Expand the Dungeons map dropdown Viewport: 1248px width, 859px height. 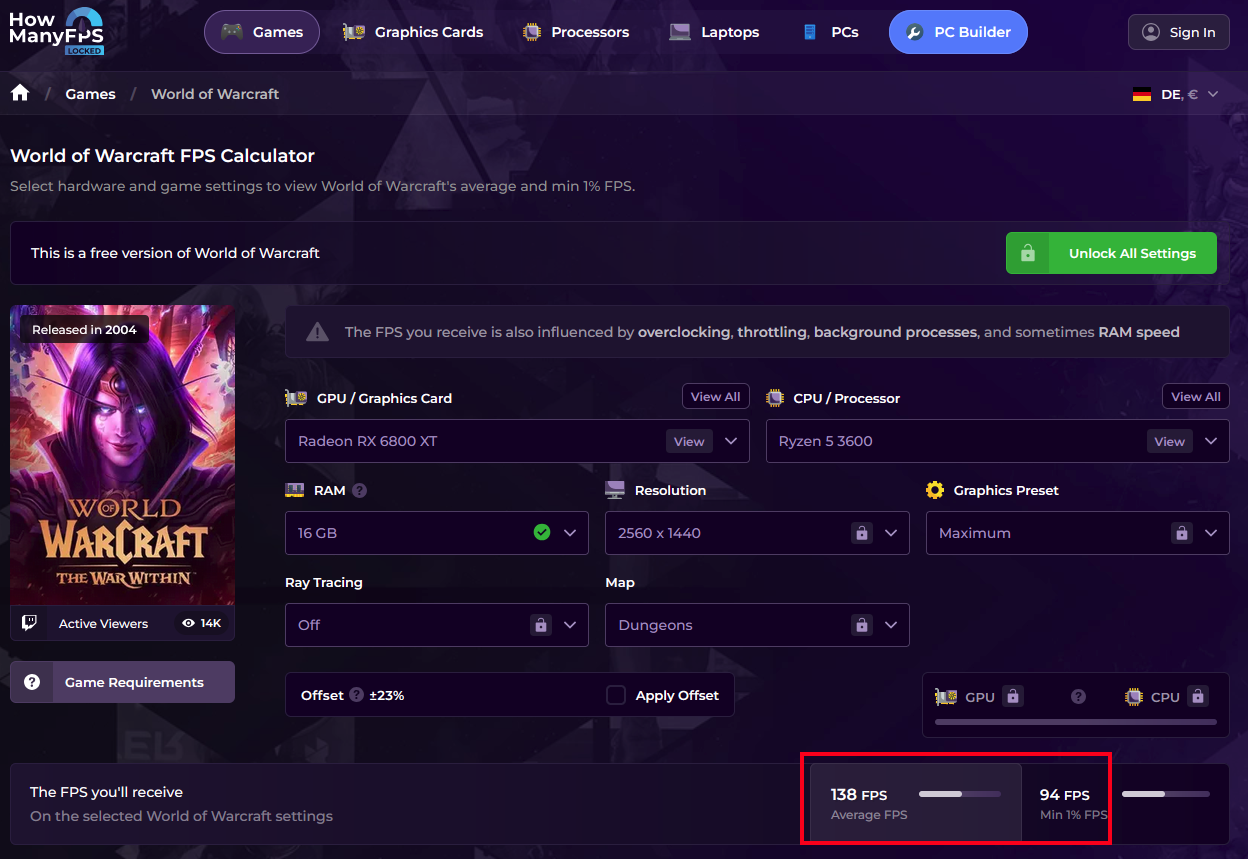[x=891, y=625]
